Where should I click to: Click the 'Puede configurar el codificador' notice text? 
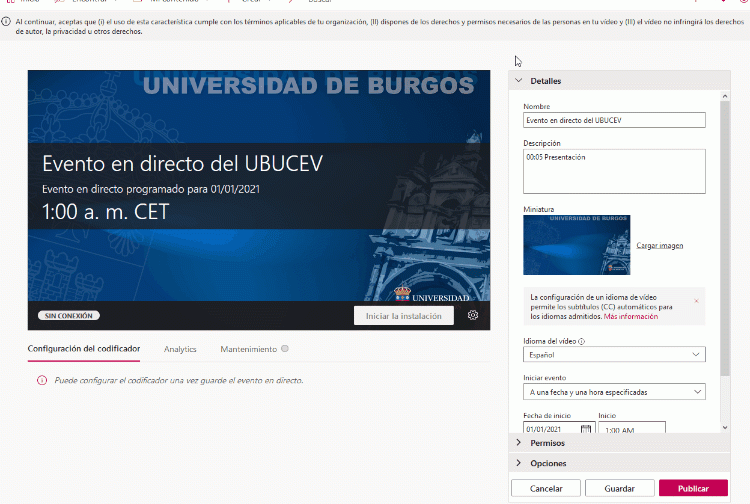pos(179,381)
